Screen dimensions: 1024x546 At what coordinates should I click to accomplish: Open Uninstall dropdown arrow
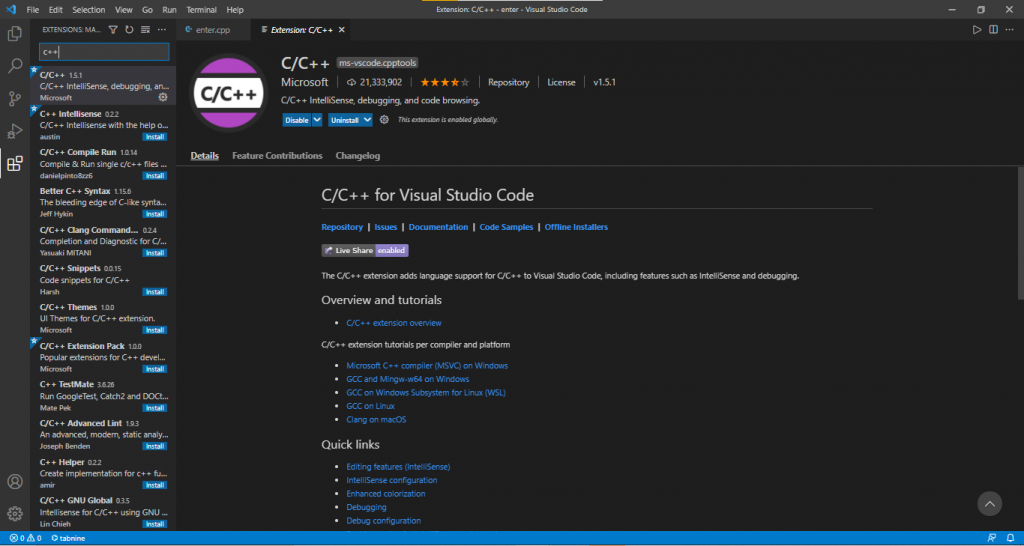367,120
